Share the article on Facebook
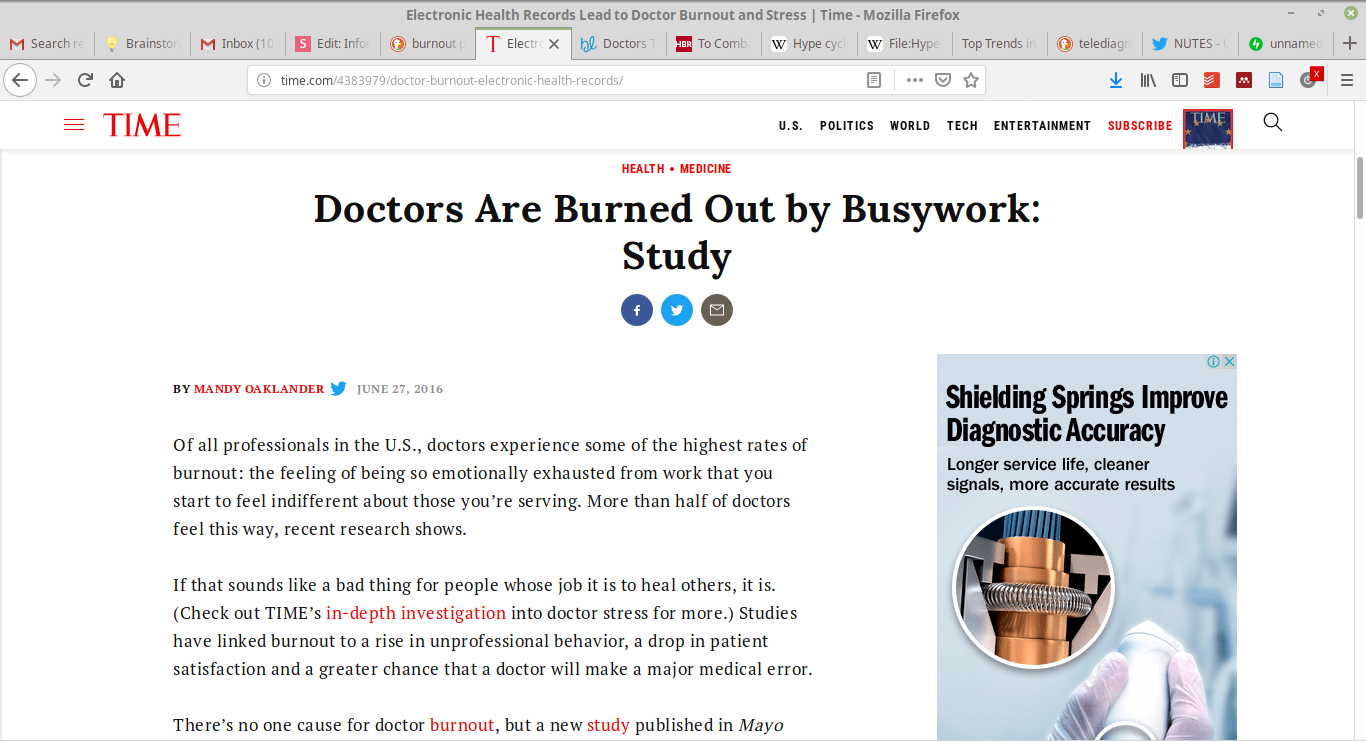 [637, 310]
